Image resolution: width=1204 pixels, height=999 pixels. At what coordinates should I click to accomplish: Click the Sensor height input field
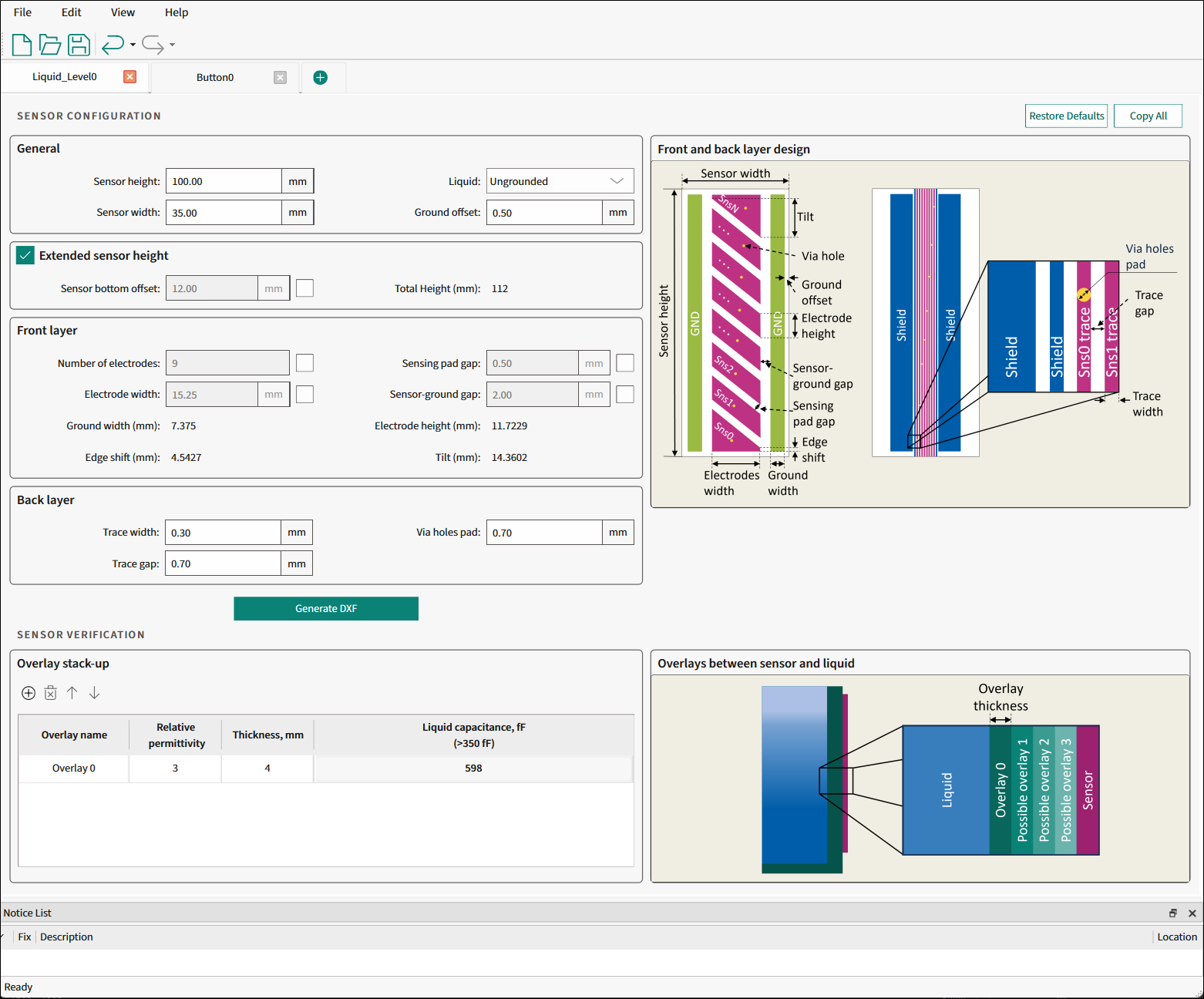[224, 181]
